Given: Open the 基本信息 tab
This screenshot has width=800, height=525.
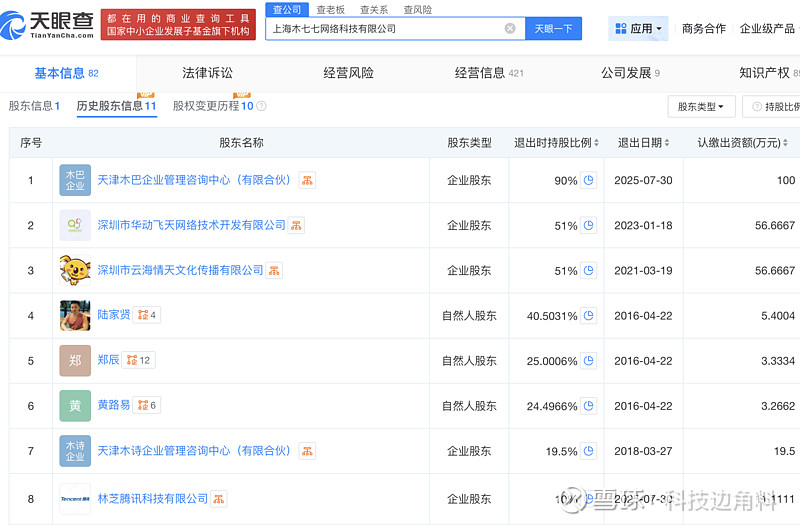Looking at the screenshot, I should click(66, 73).
